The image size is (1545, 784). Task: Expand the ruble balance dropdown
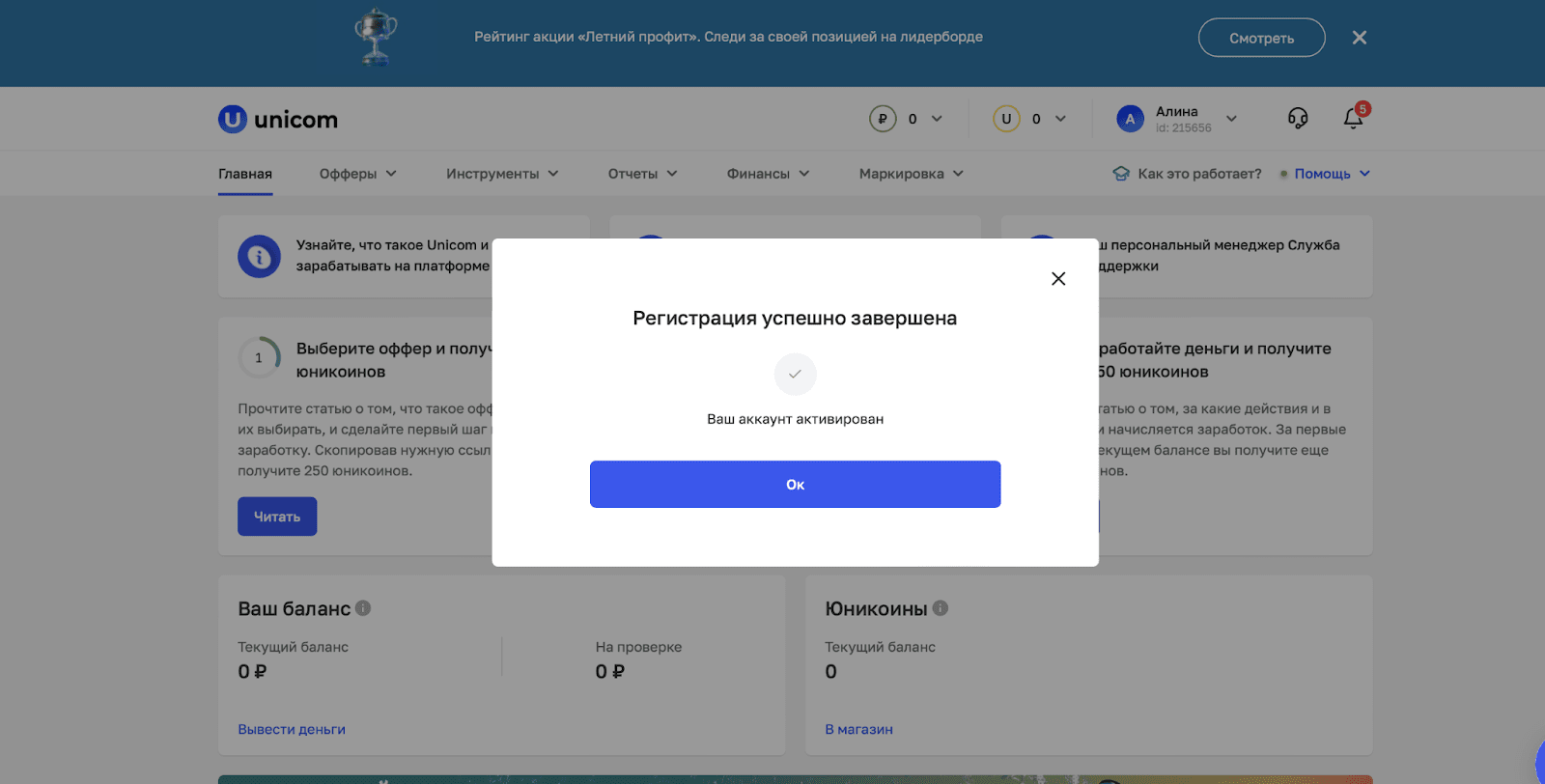tap(937, 119)
